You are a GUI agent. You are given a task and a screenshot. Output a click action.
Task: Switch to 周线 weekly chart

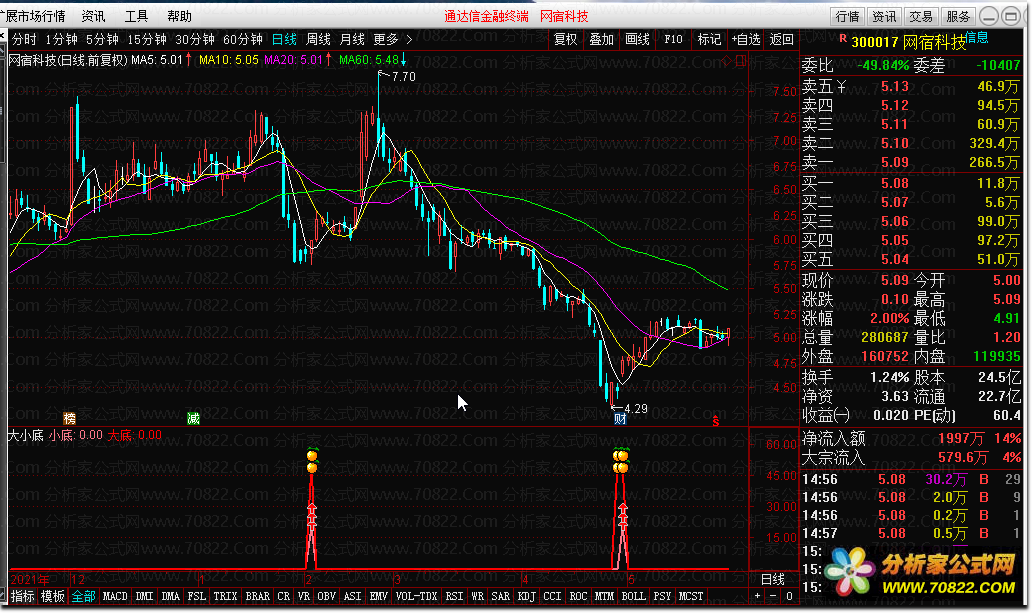[319, 40]
